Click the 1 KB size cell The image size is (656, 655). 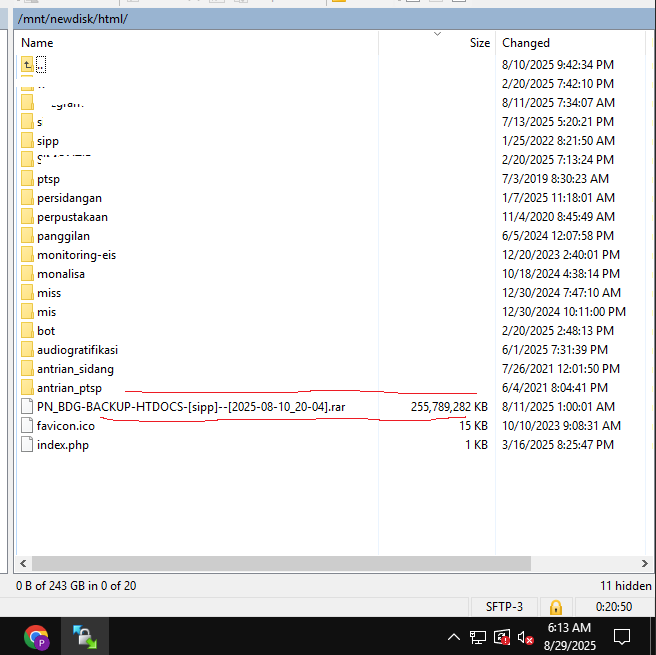(476, 445)
